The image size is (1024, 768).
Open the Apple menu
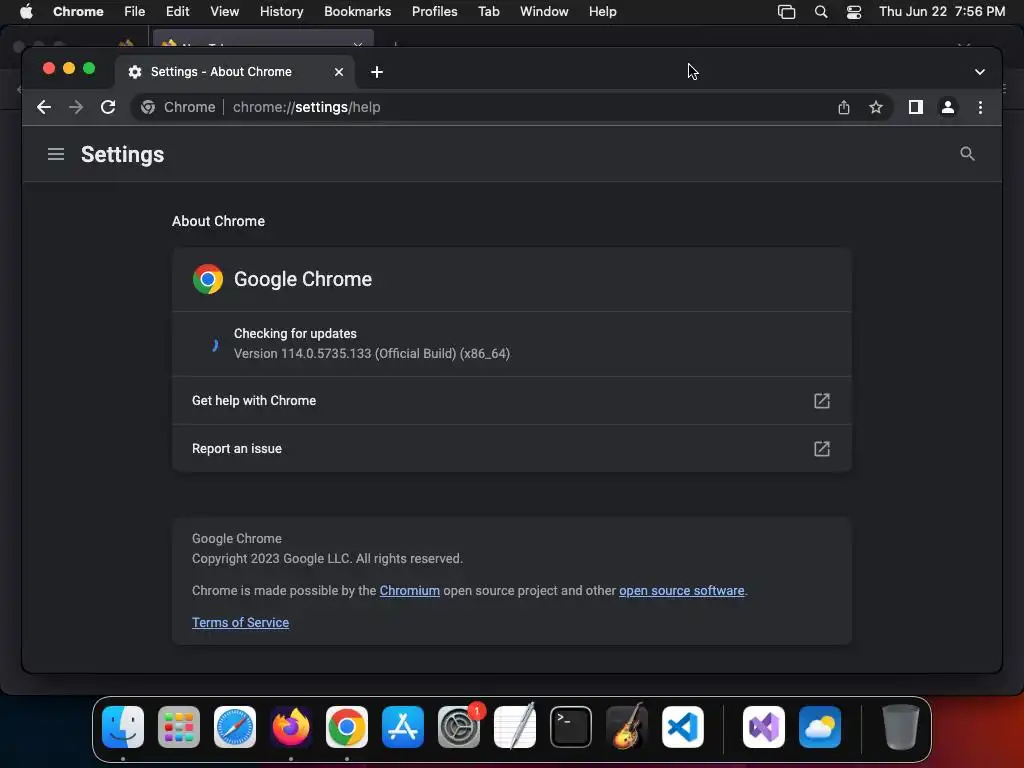[x=26, y=11]
